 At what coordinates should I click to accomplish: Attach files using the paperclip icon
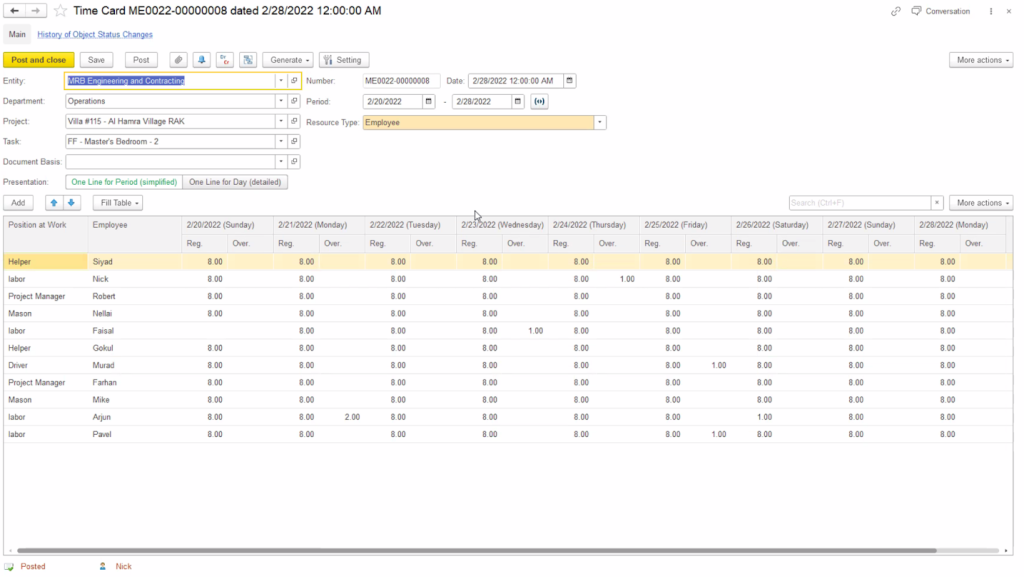[178, 60]
